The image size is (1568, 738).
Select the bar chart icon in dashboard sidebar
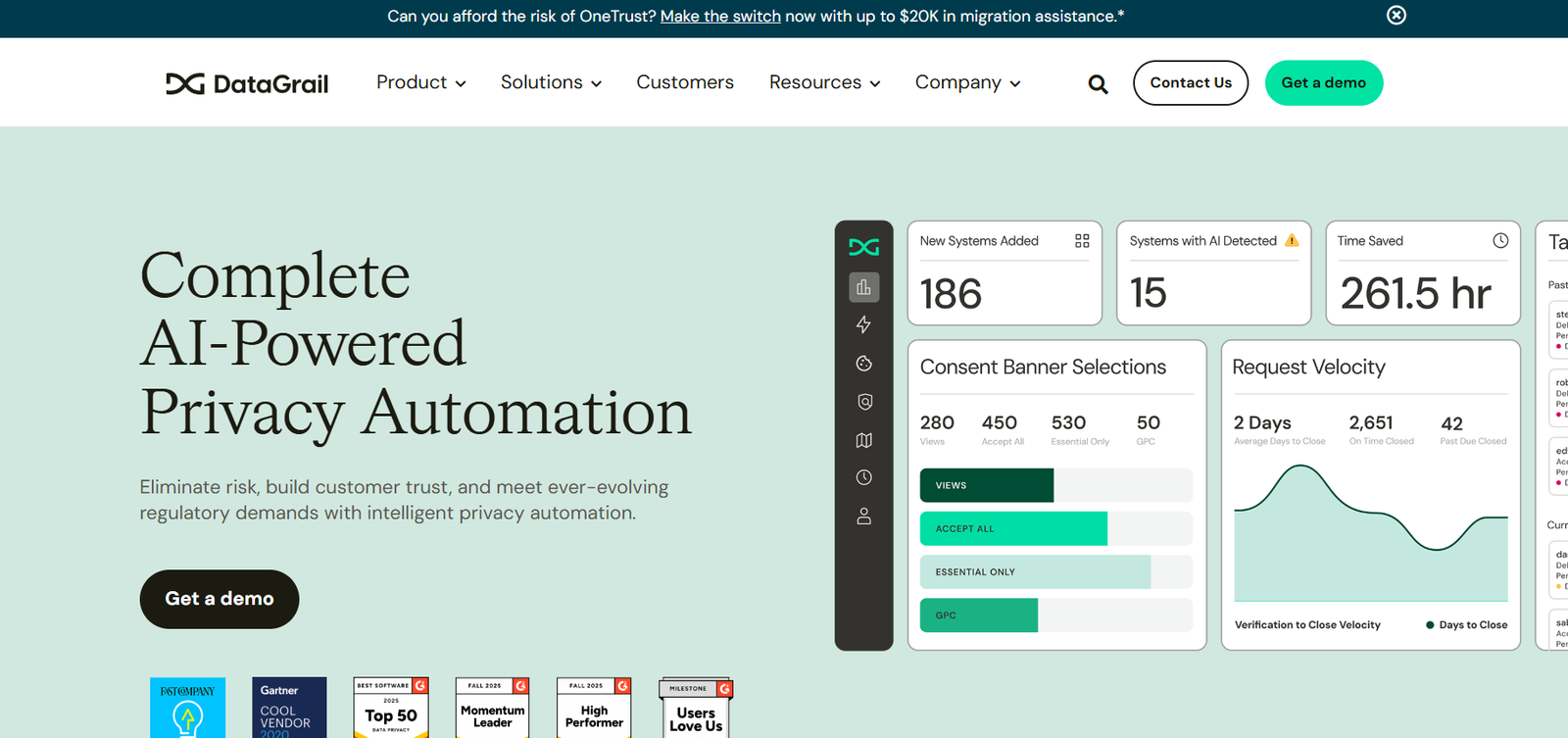(x=863, y=287)
